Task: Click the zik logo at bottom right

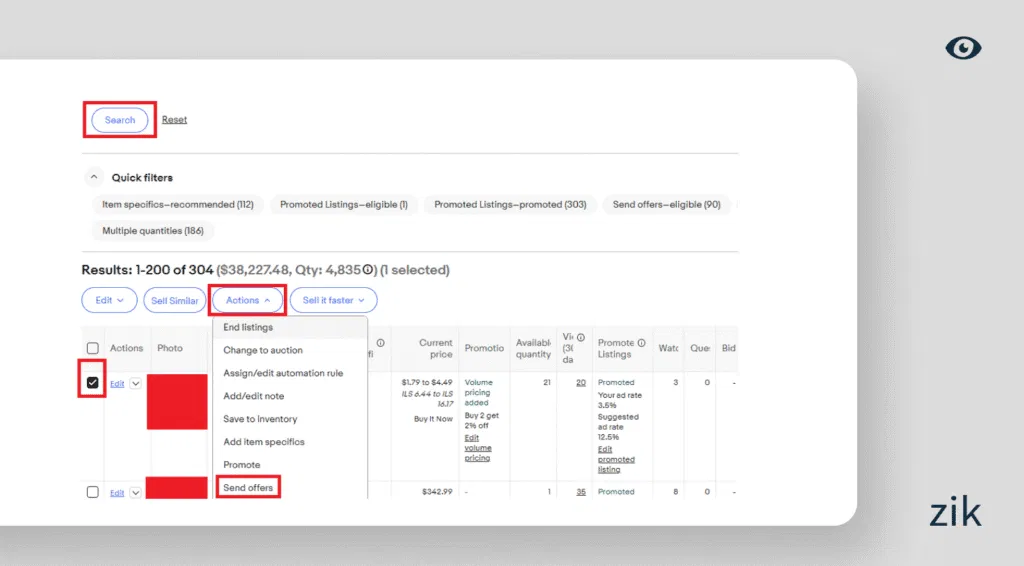Action: [x=955, y=514]
